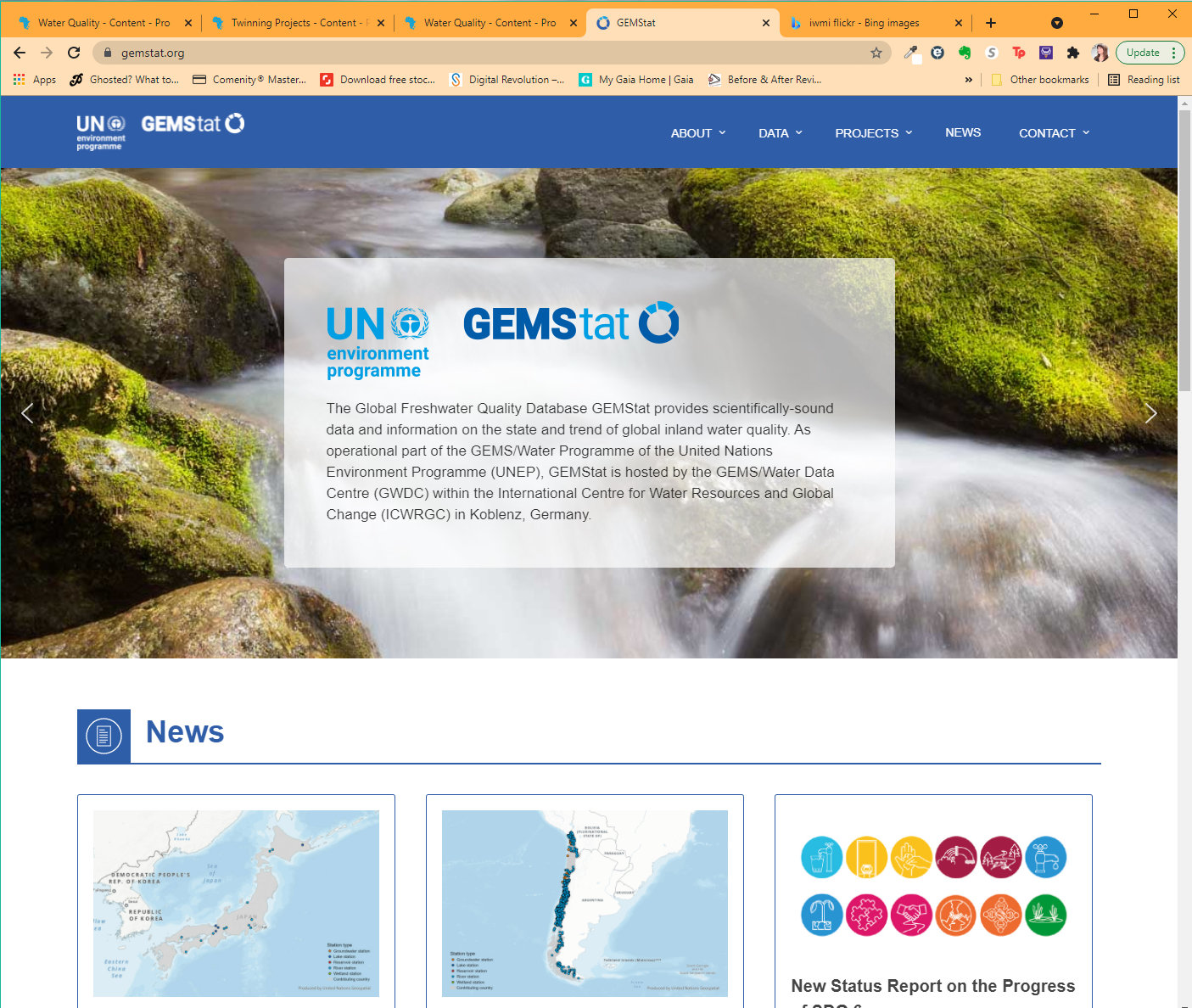The height and width of the screenshot is (1008, 1192).
Task: Close the Twinning Projects tab
Action: pyautogui.click(x=381, y=23)
